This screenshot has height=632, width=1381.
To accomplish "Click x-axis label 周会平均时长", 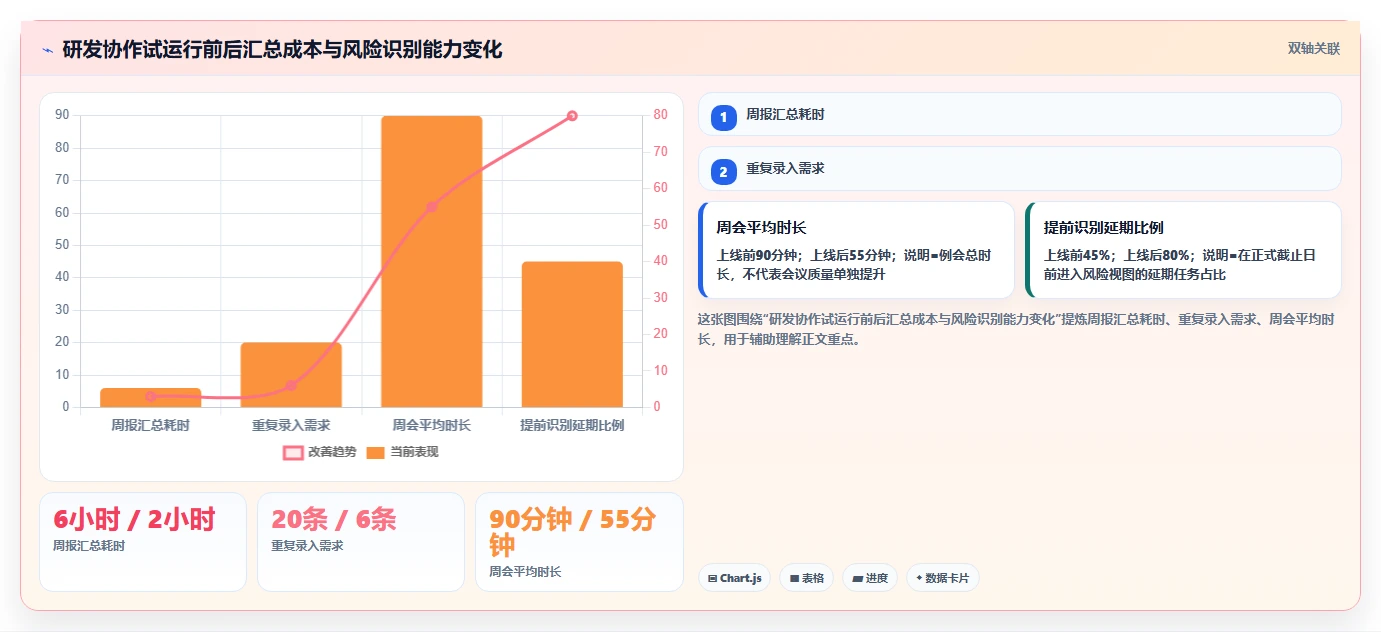I will tap(432, 425).
